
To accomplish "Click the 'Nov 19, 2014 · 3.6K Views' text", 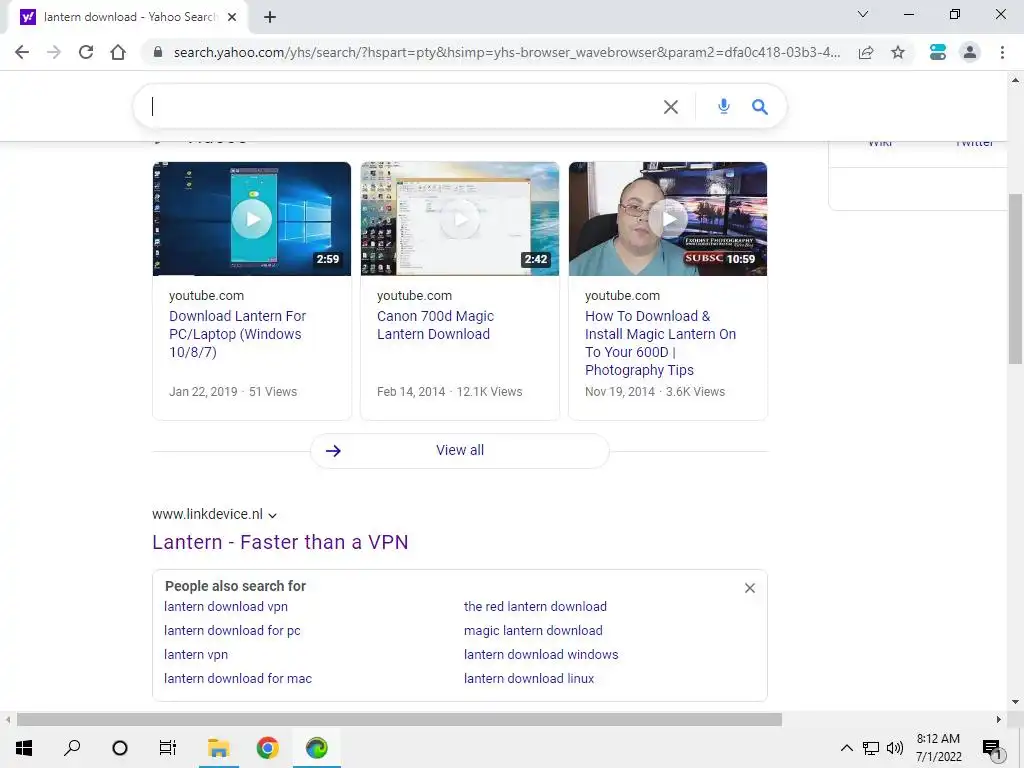I will tap(655, 392).
